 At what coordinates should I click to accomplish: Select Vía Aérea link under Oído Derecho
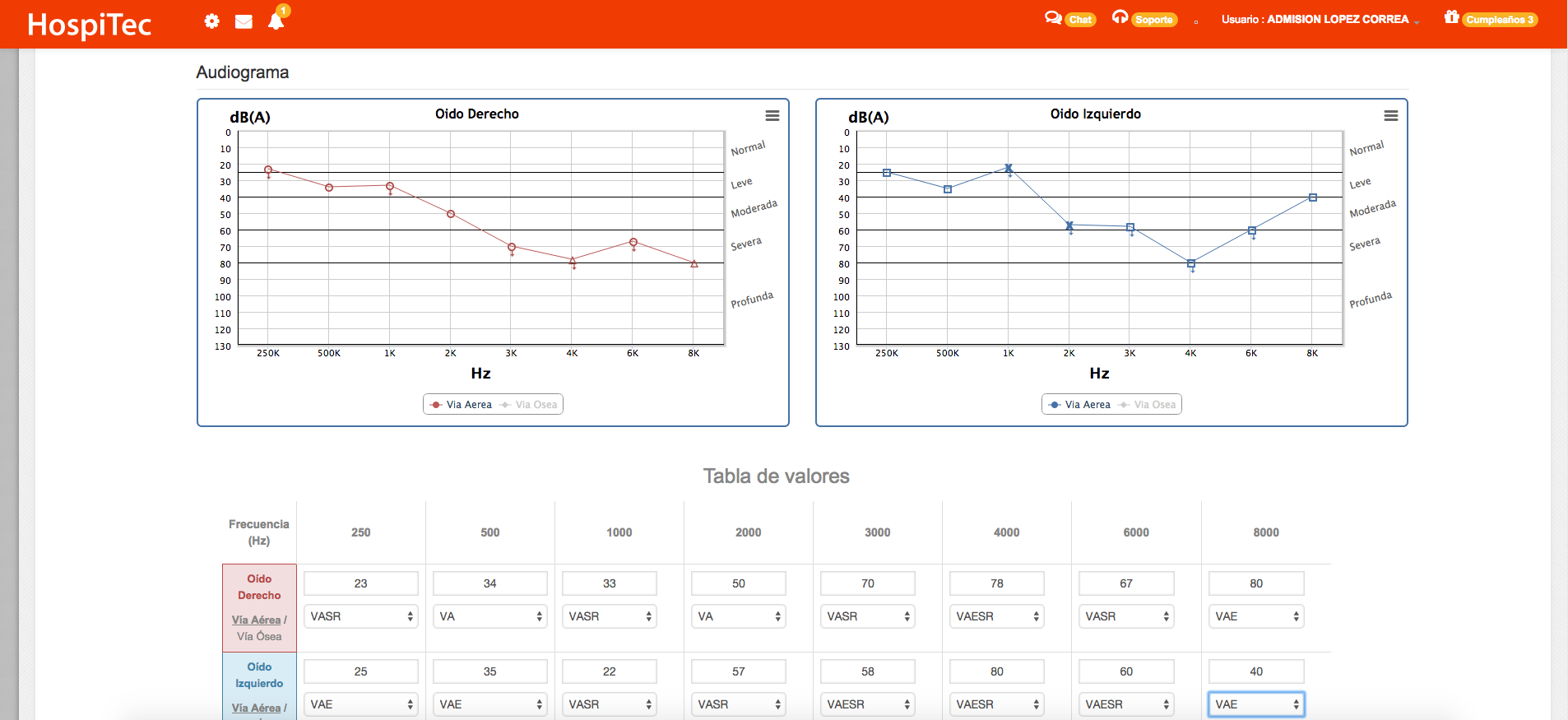click(256, 620)
